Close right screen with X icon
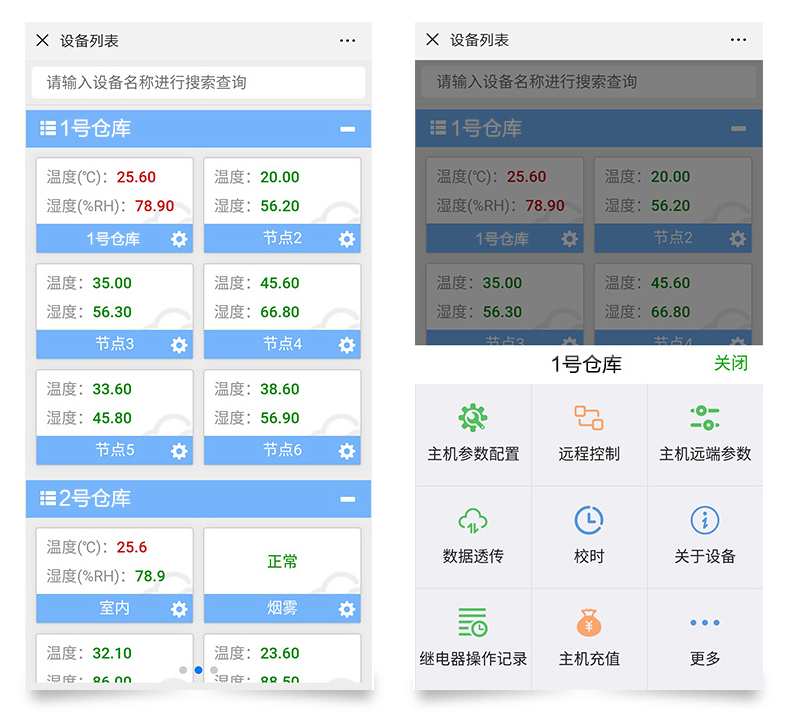This screenshot has height=719, width=790. (x=432, y=39)
